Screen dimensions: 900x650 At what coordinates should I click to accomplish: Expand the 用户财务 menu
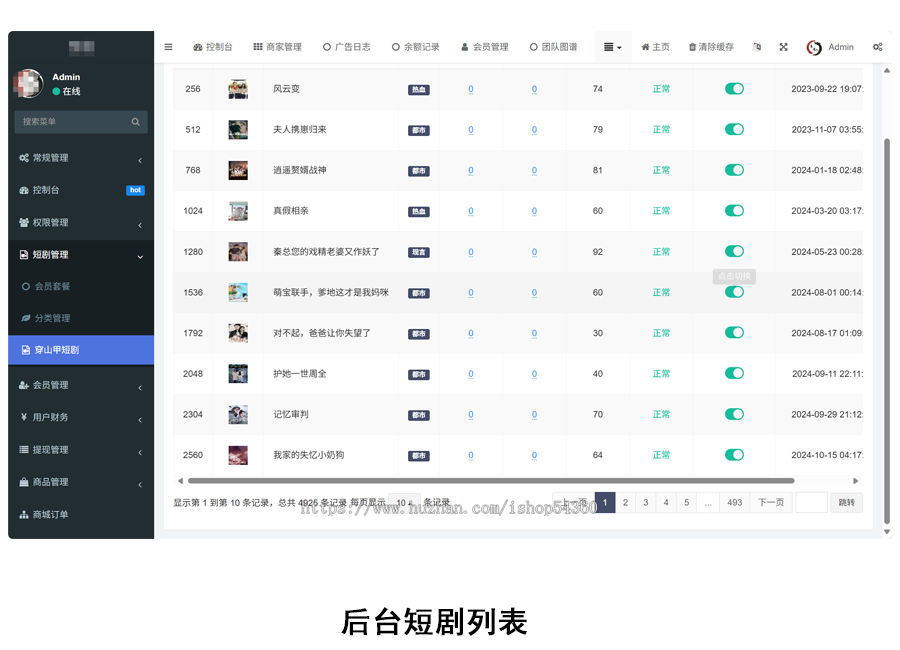point(81,417)
